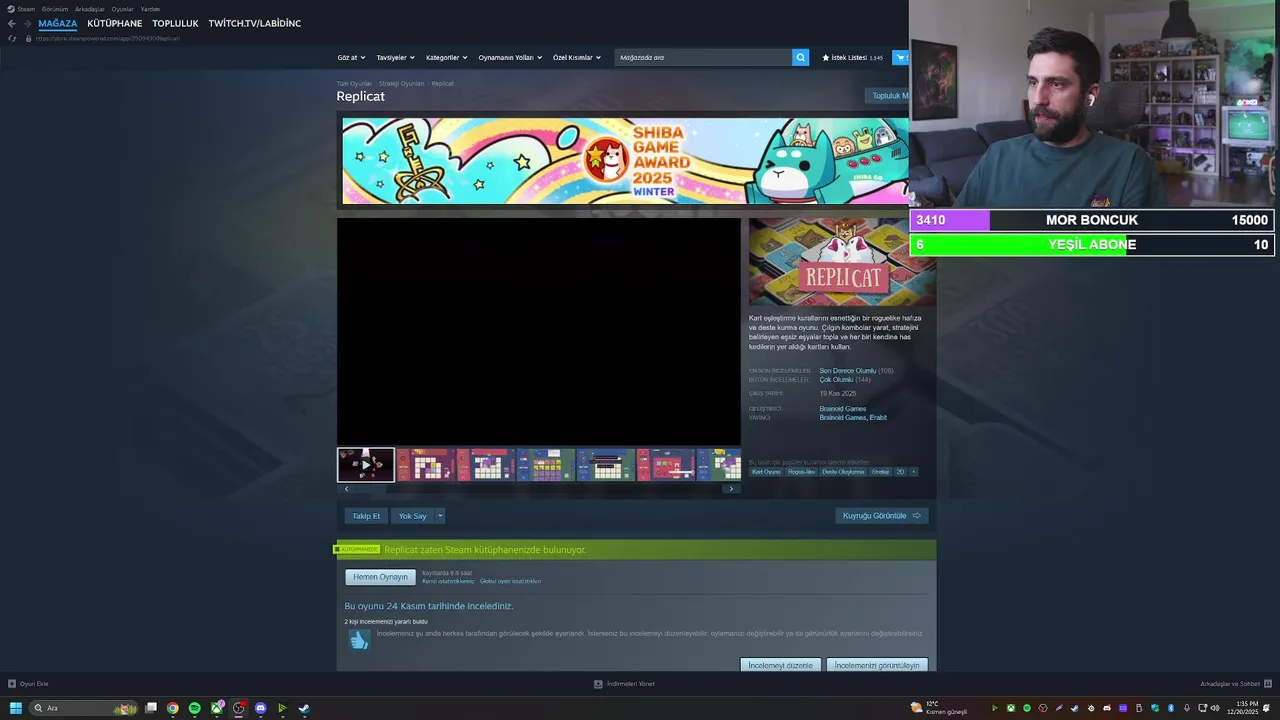1280x720 pixels.
Task: Open the Kendi istatistikleriniz link
Action: [x=448, y=581]
